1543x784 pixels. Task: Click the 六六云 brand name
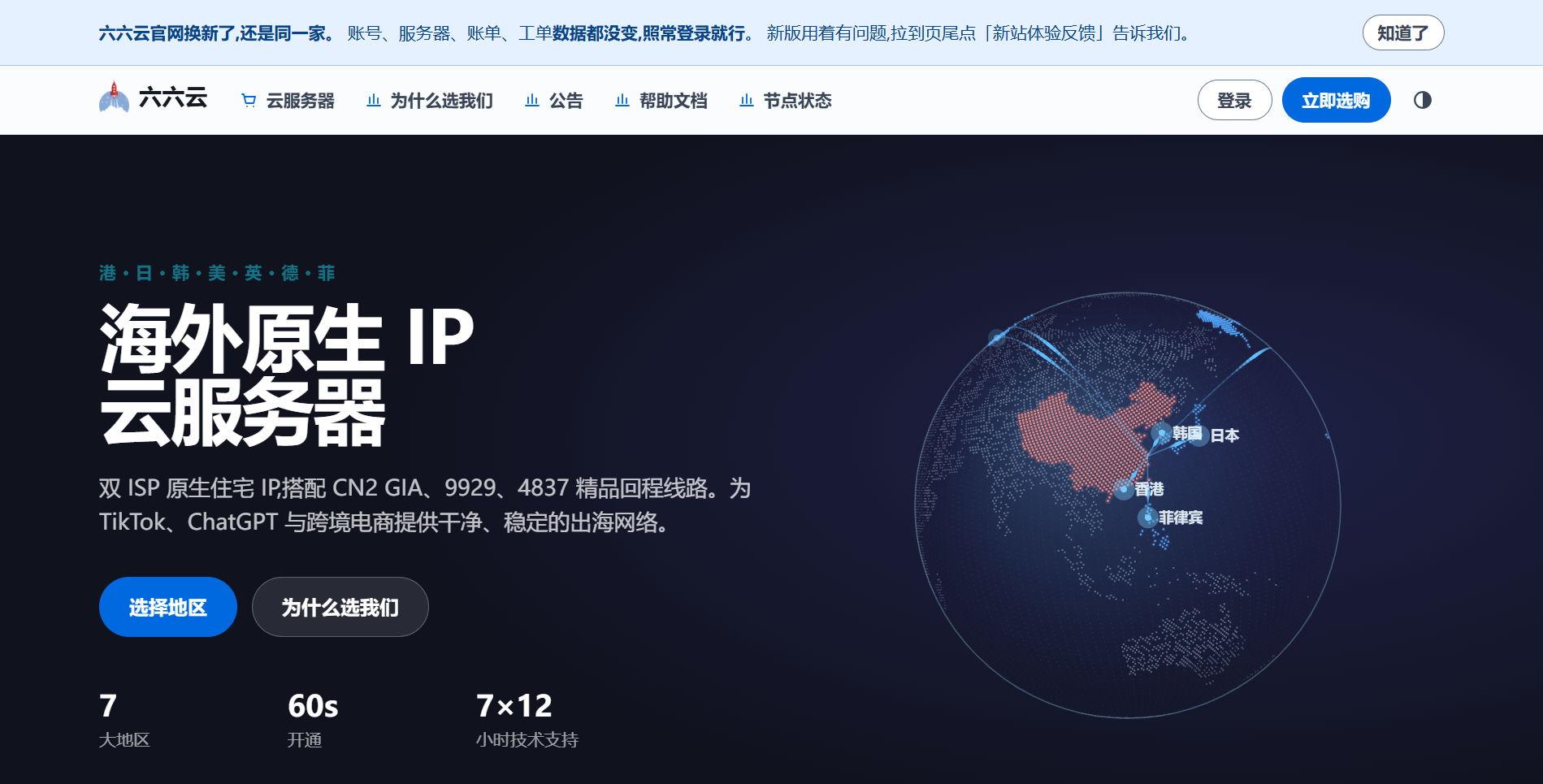(173, 98)
